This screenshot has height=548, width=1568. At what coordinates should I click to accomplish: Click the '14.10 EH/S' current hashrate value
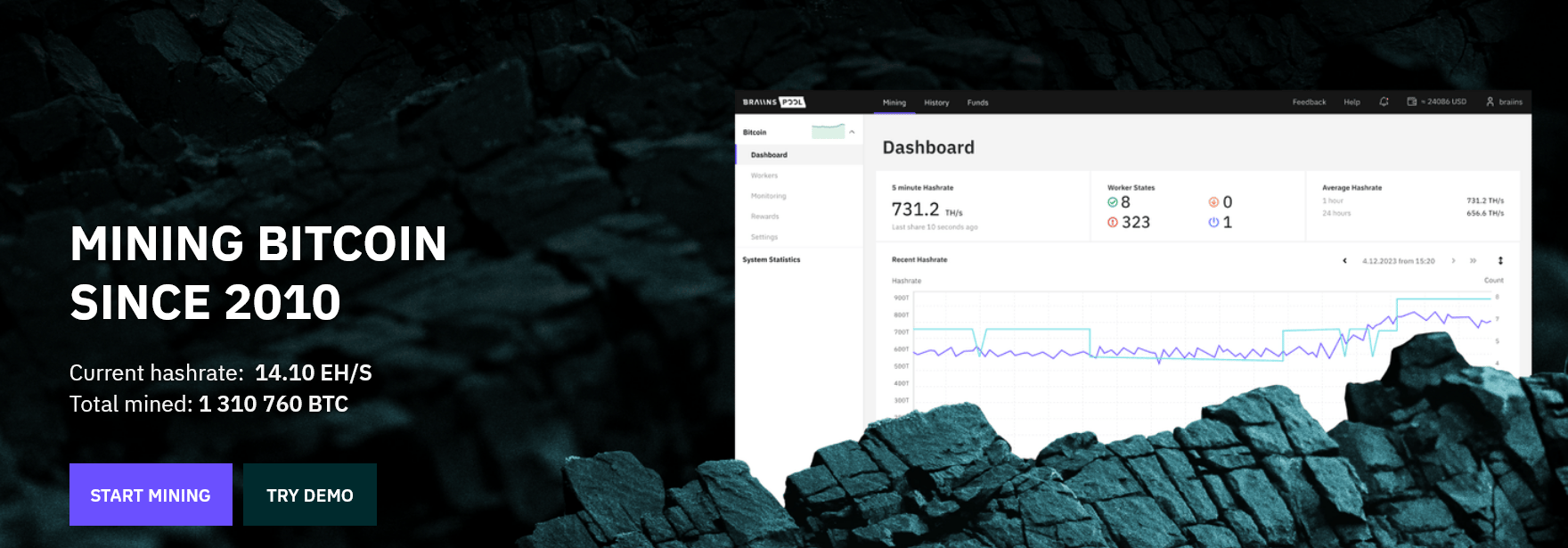pyautogui.click(x=314, y=372)
